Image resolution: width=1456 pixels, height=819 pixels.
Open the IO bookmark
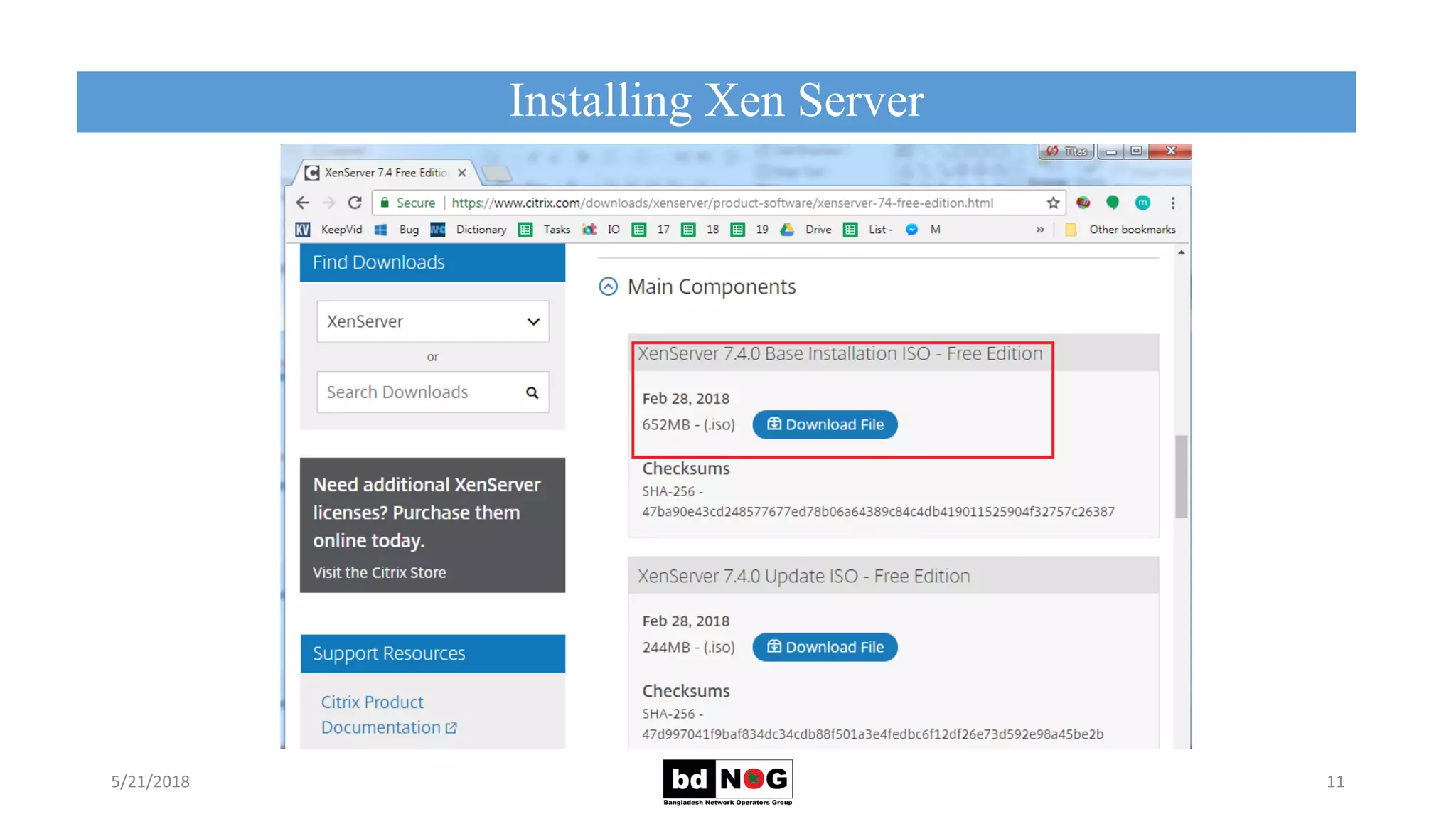pyautogui.click(x=601, y=230)
